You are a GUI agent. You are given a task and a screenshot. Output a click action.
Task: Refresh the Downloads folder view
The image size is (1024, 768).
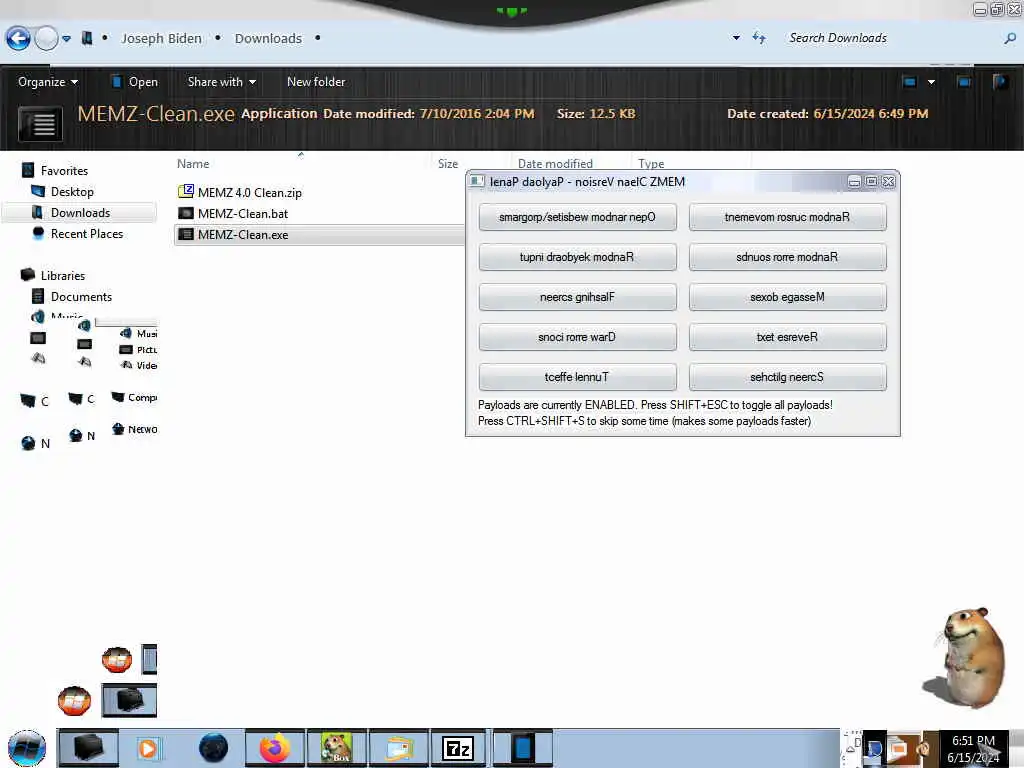pyautogui.click(x=759, y=38)
